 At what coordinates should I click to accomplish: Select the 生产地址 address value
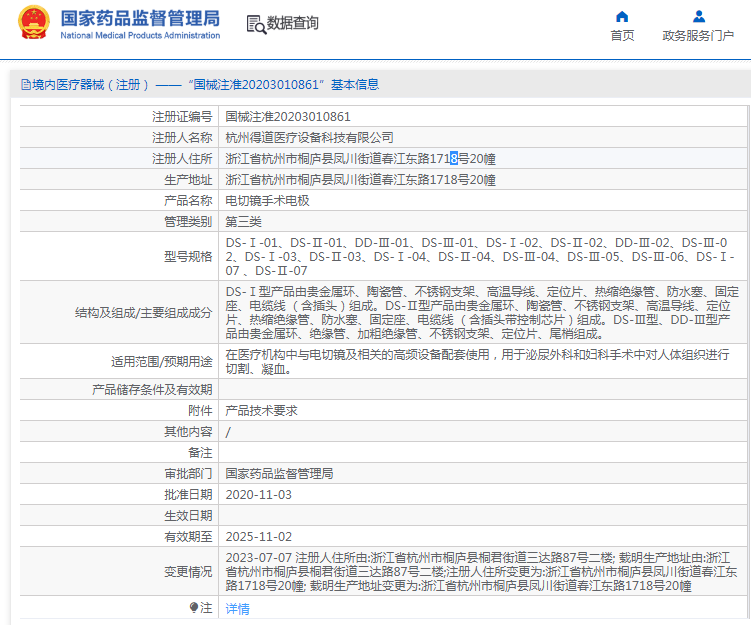[361, 180]
